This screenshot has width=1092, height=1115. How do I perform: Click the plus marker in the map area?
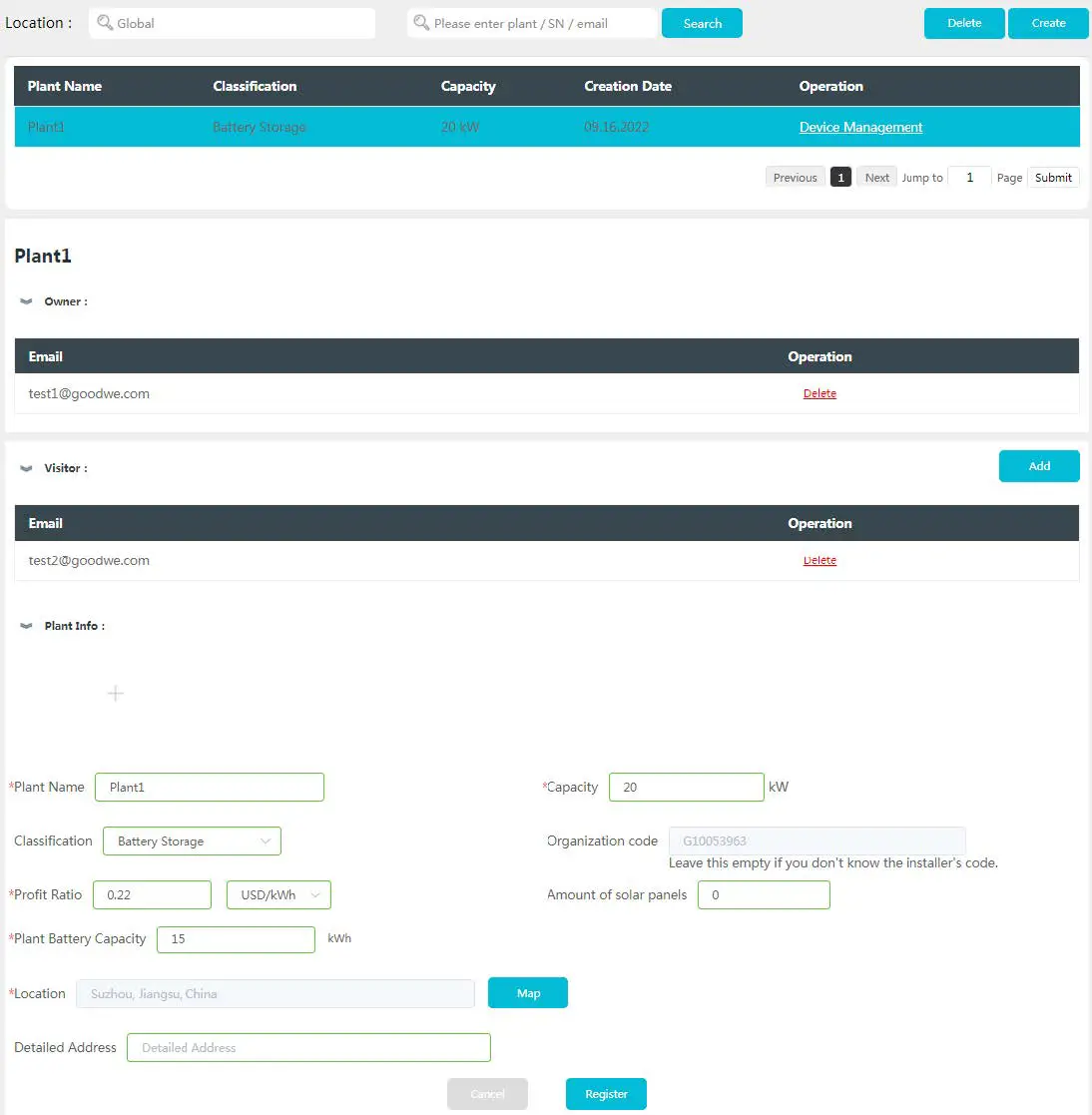(x=115, y=693)
